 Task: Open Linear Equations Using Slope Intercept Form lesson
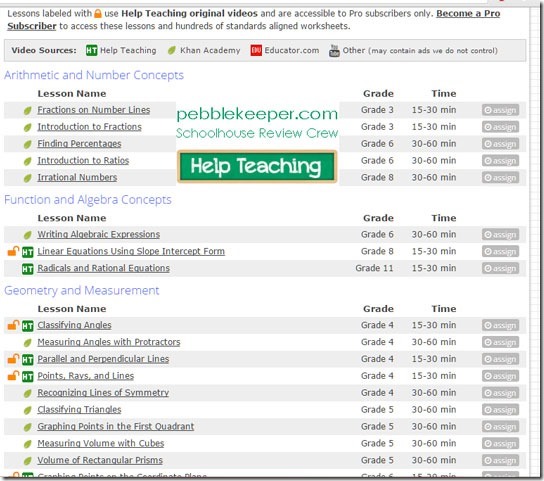[x=131, y=251]
